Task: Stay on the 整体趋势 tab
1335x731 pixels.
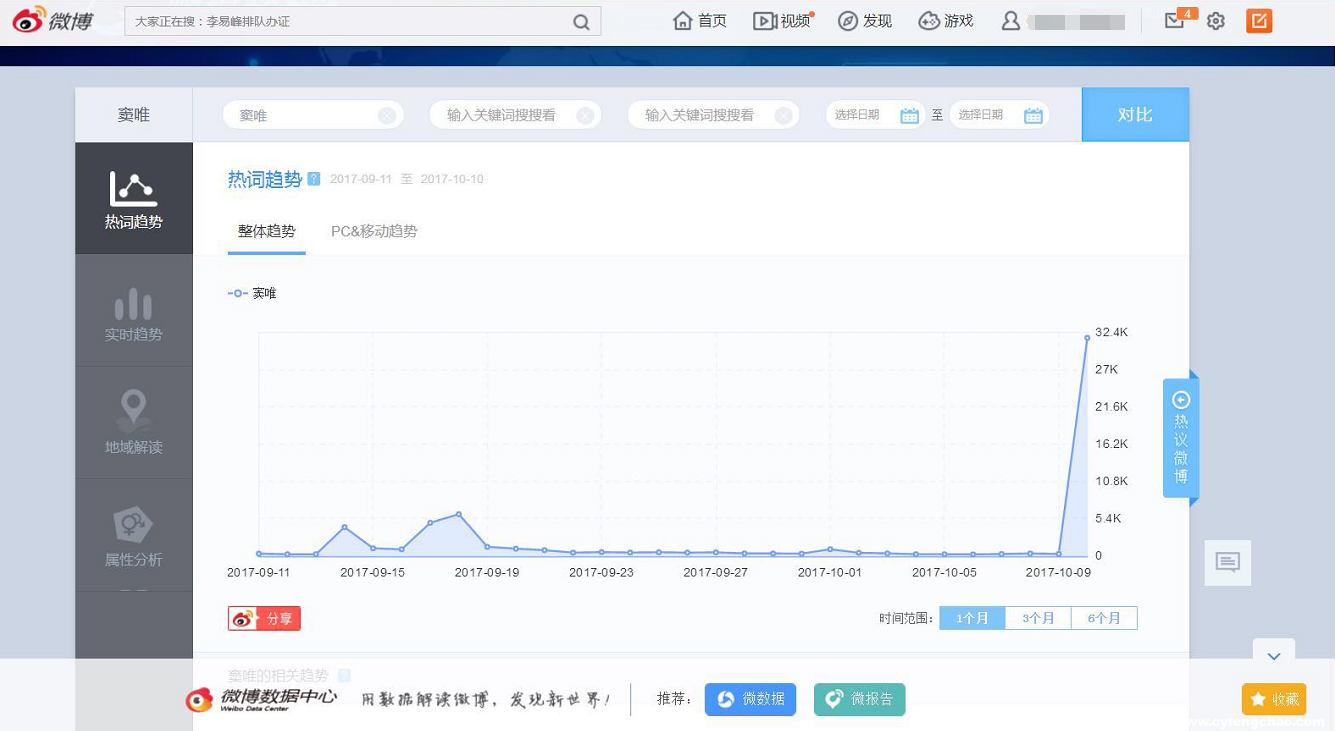Action: pyautogui.click(x=266, y=230)
